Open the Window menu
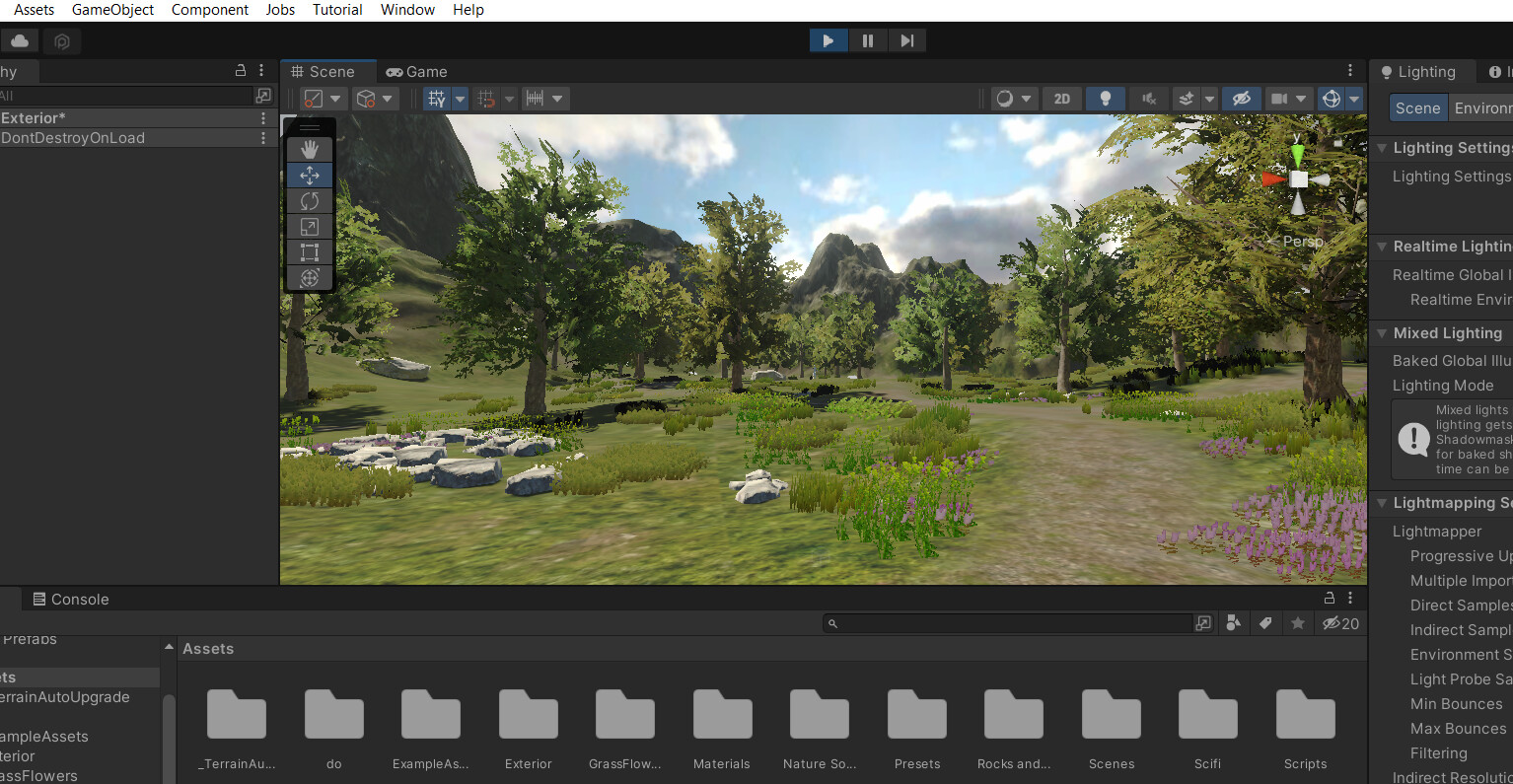This screenshot has width=1513, height=784. tap(407, 10)
